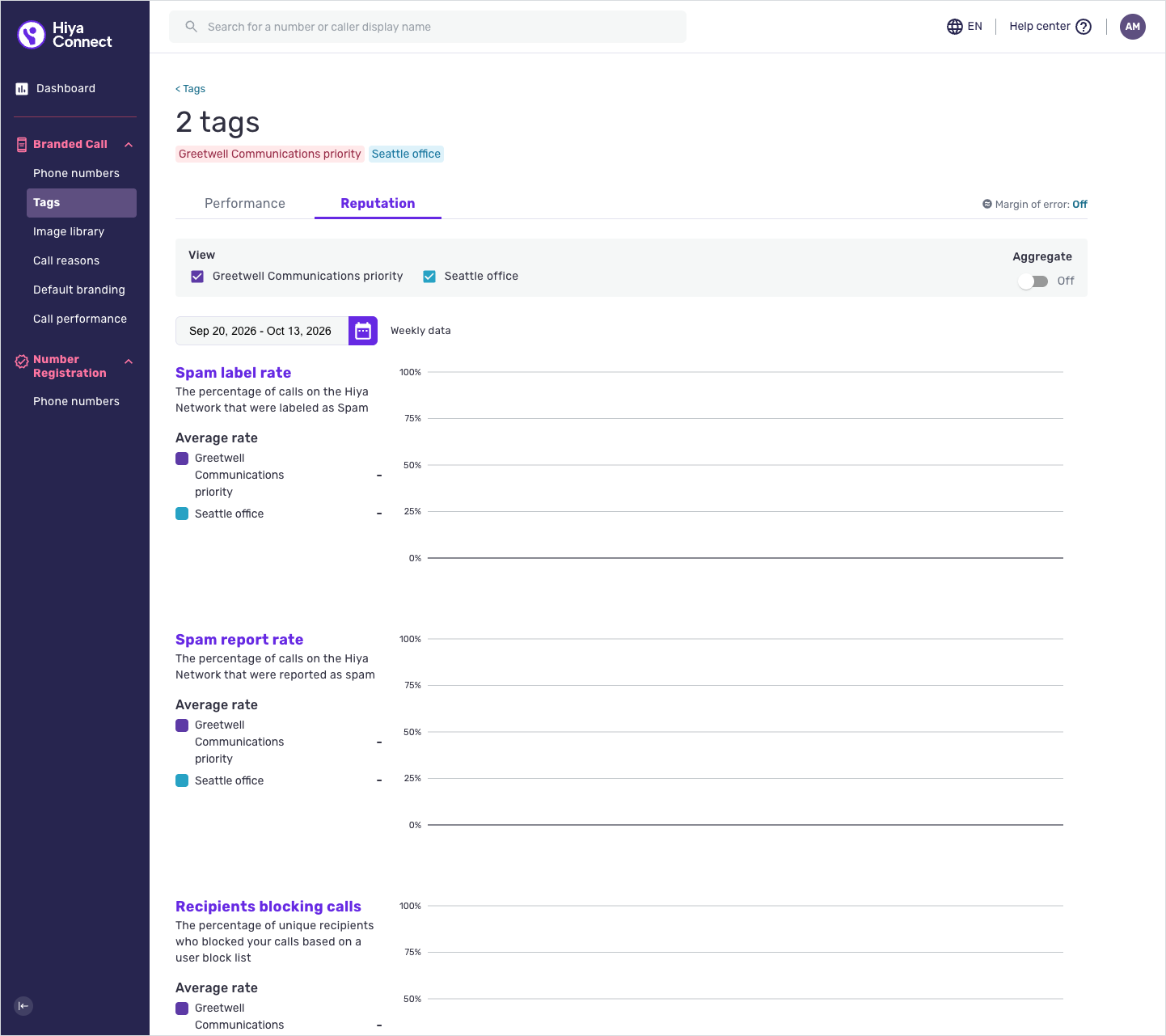Click the Margin of error icon
Viewport: 1166px width, 1036px height.
point(986,204)
